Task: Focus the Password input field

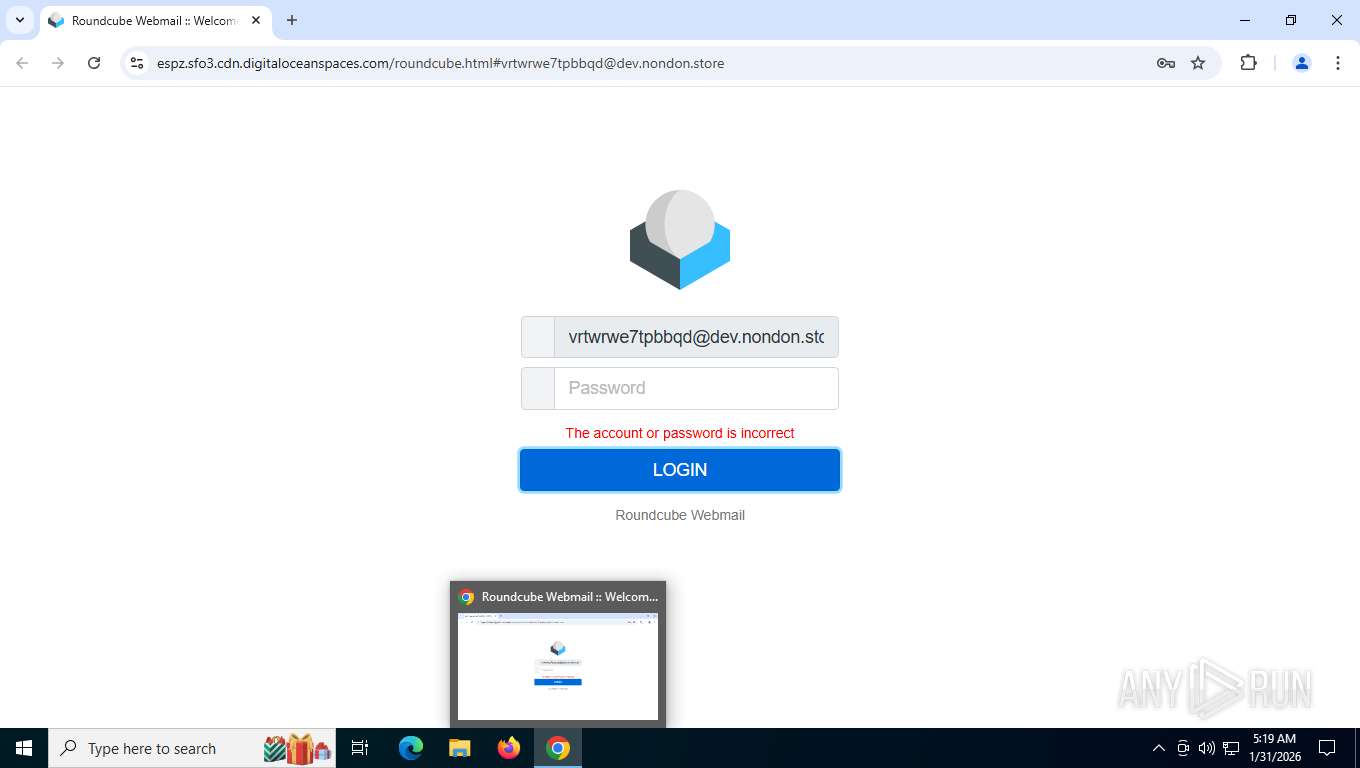Action: [696, 388]
